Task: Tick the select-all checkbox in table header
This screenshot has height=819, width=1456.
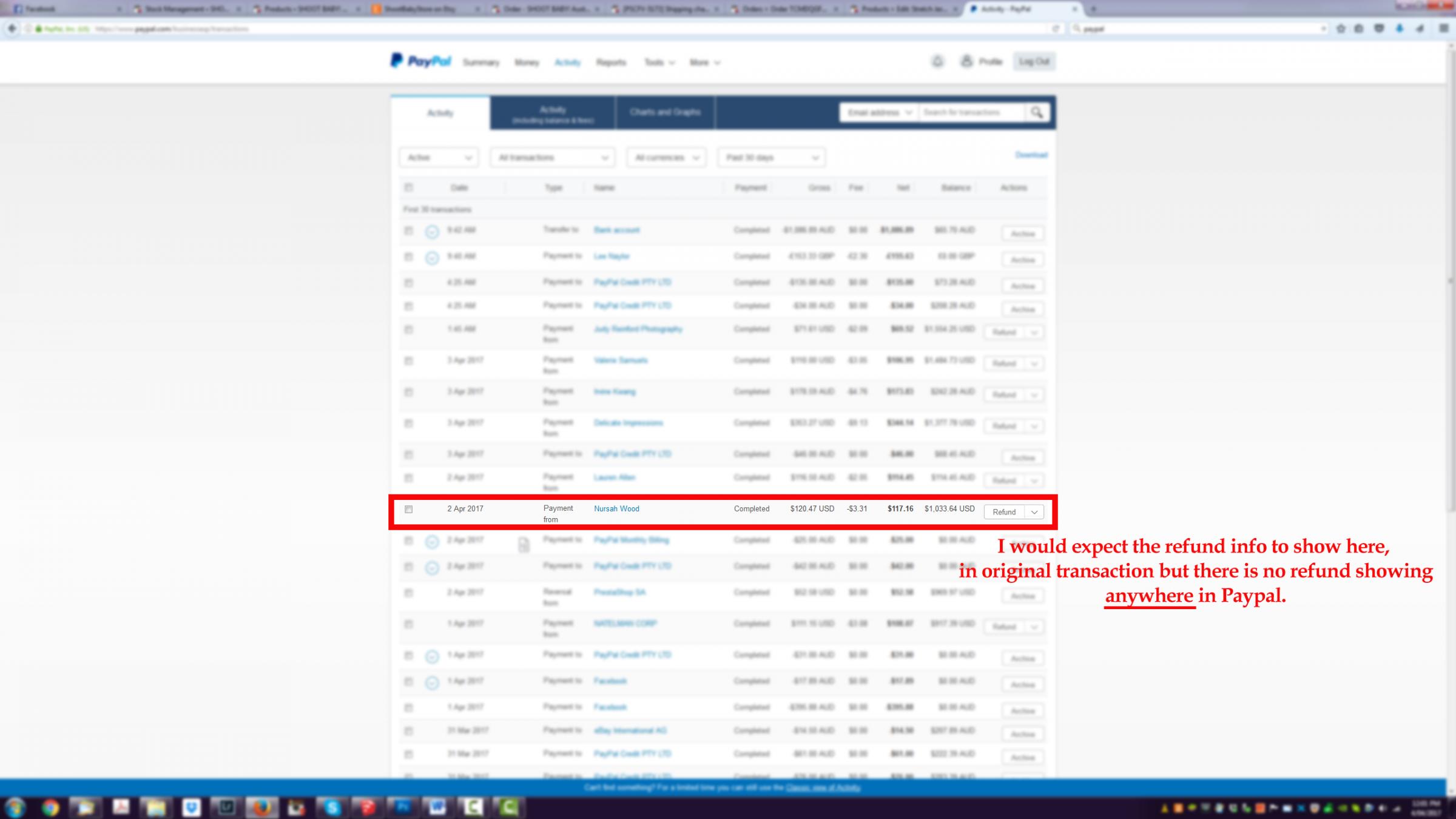Action: point(408,187)
